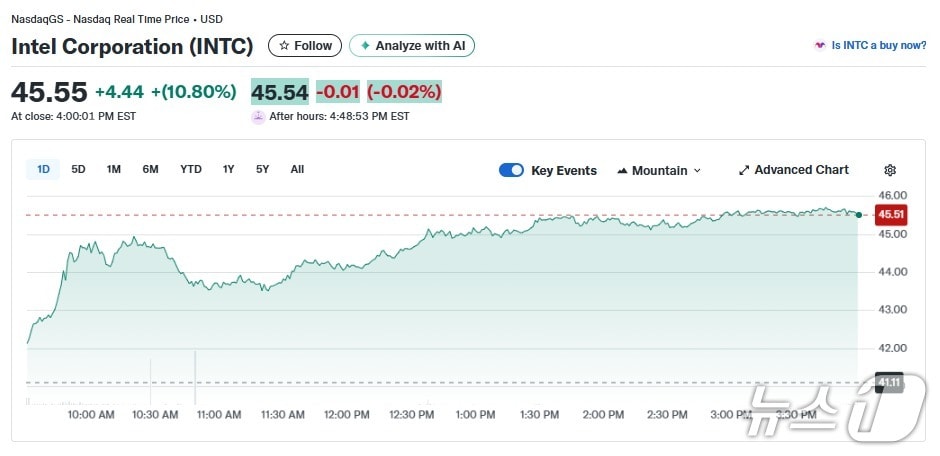Click the icon beside 'Is INTC a buy now?'

pyautogui.click(x=821, y=46)
